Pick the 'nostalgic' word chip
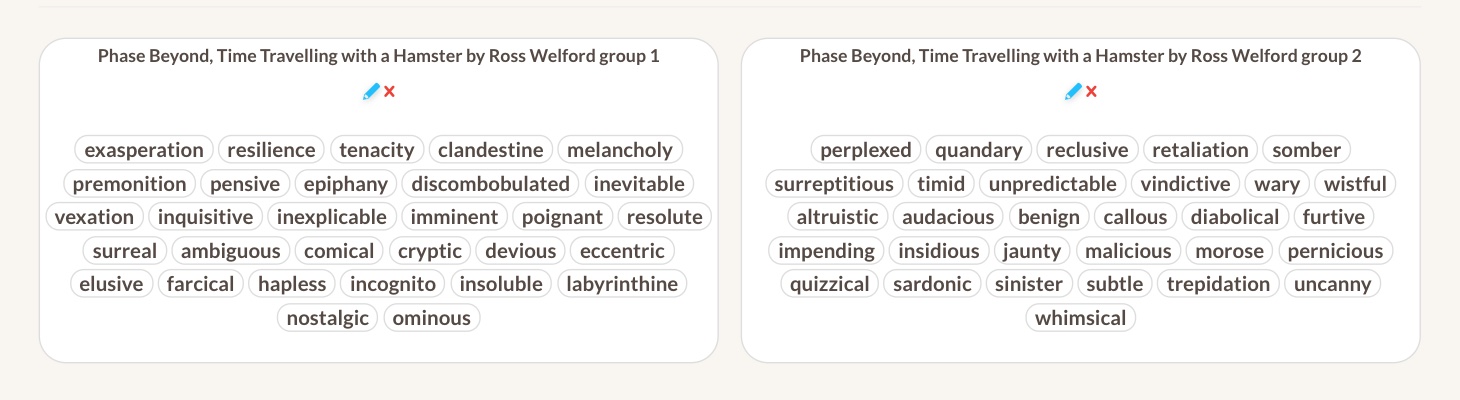Image resolution: width=1460 pixels, height=400 pixels. [x=328, y=318]
